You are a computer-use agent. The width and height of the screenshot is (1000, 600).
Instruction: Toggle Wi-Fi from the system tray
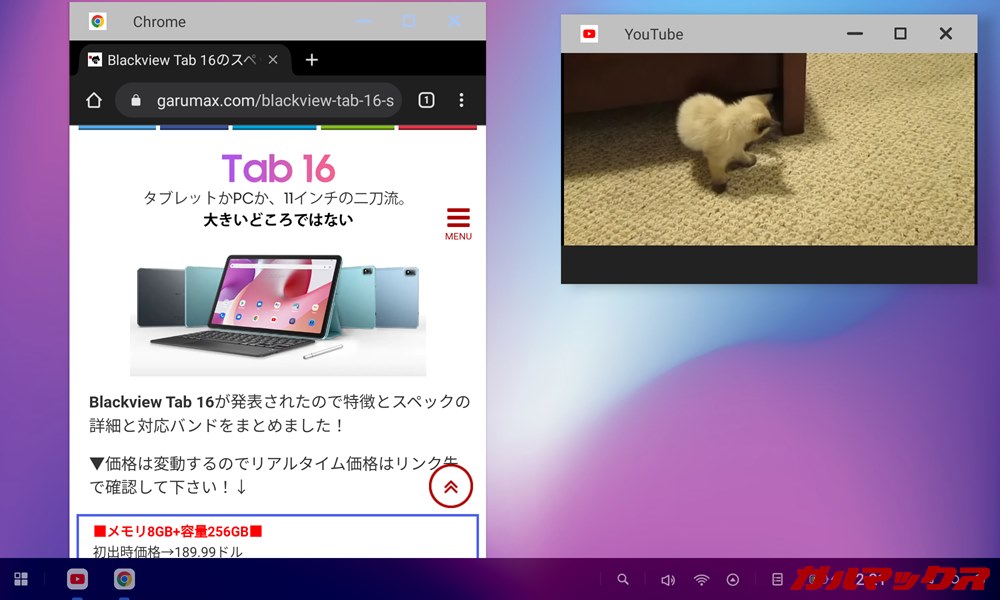coord(702,579)
